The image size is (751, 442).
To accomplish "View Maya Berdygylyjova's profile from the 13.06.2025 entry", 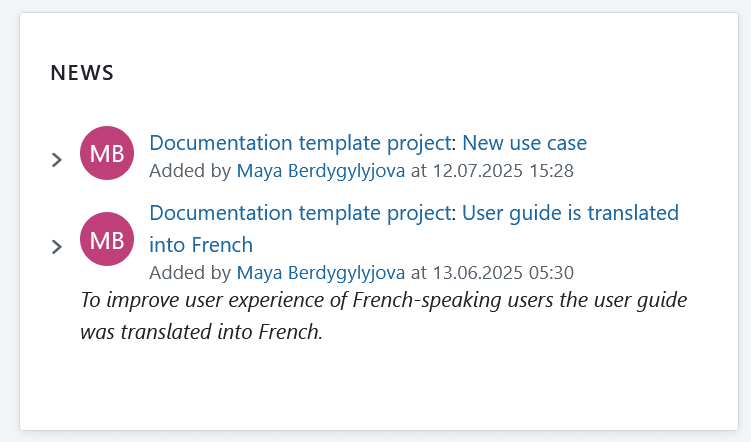I will click(x=320, y=272).
